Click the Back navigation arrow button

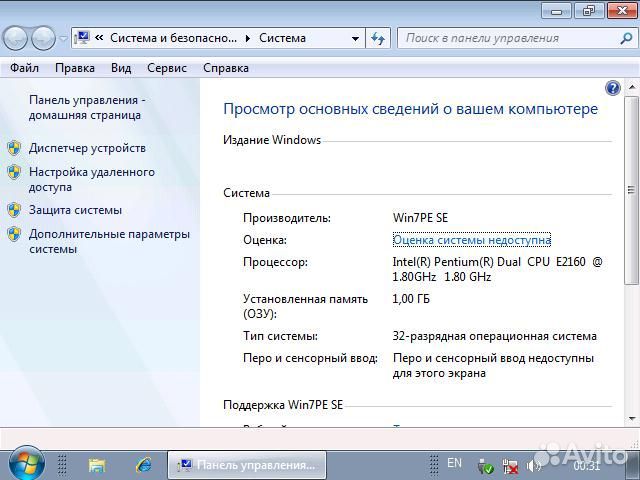point(15,38)
